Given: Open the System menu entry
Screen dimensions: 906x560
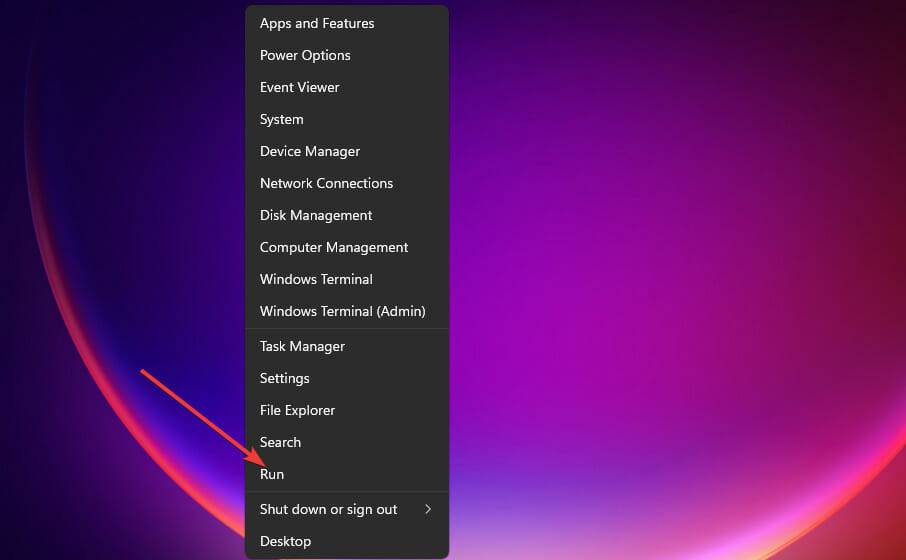Looking at the screenshot, I should coord(282,119).
